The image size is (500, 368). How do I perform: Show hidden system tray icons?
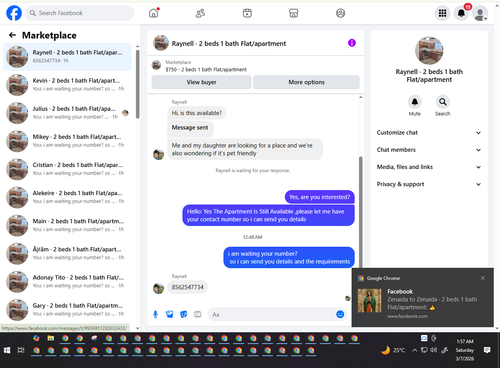tap(414, 350)
